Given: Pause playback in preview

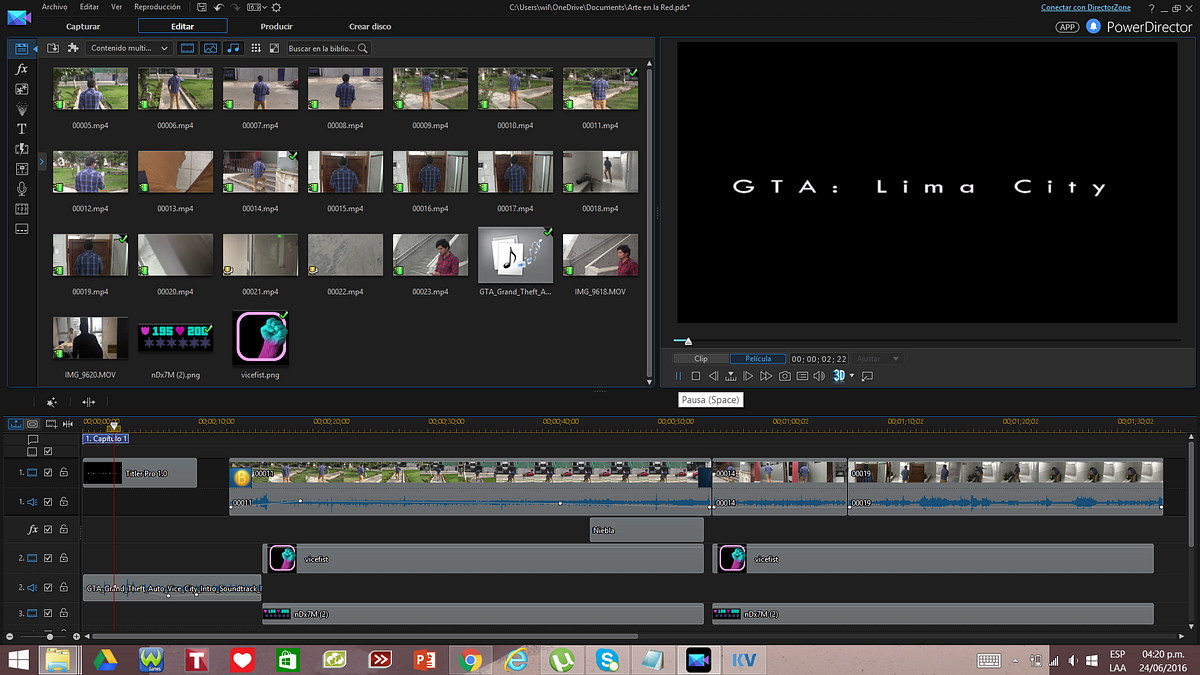Looking at the screenshot, I should click(x=678, y=376).
